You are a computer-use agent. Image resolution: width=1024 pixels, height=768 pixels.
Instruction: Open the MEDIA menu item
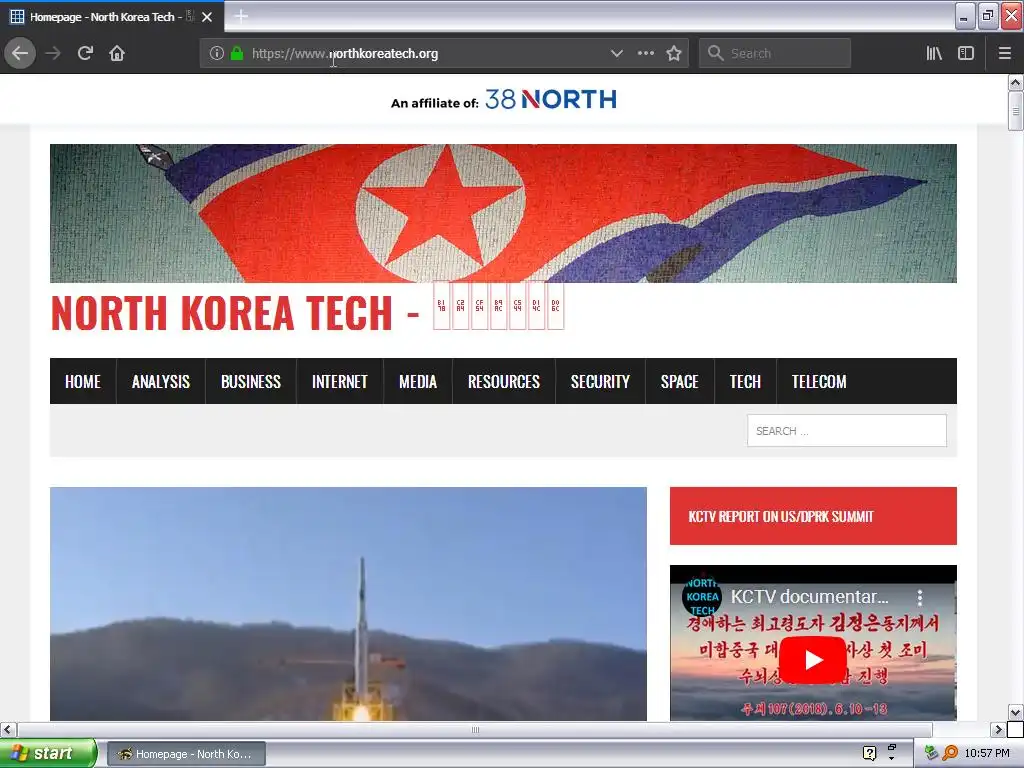(x=418, y=381)
